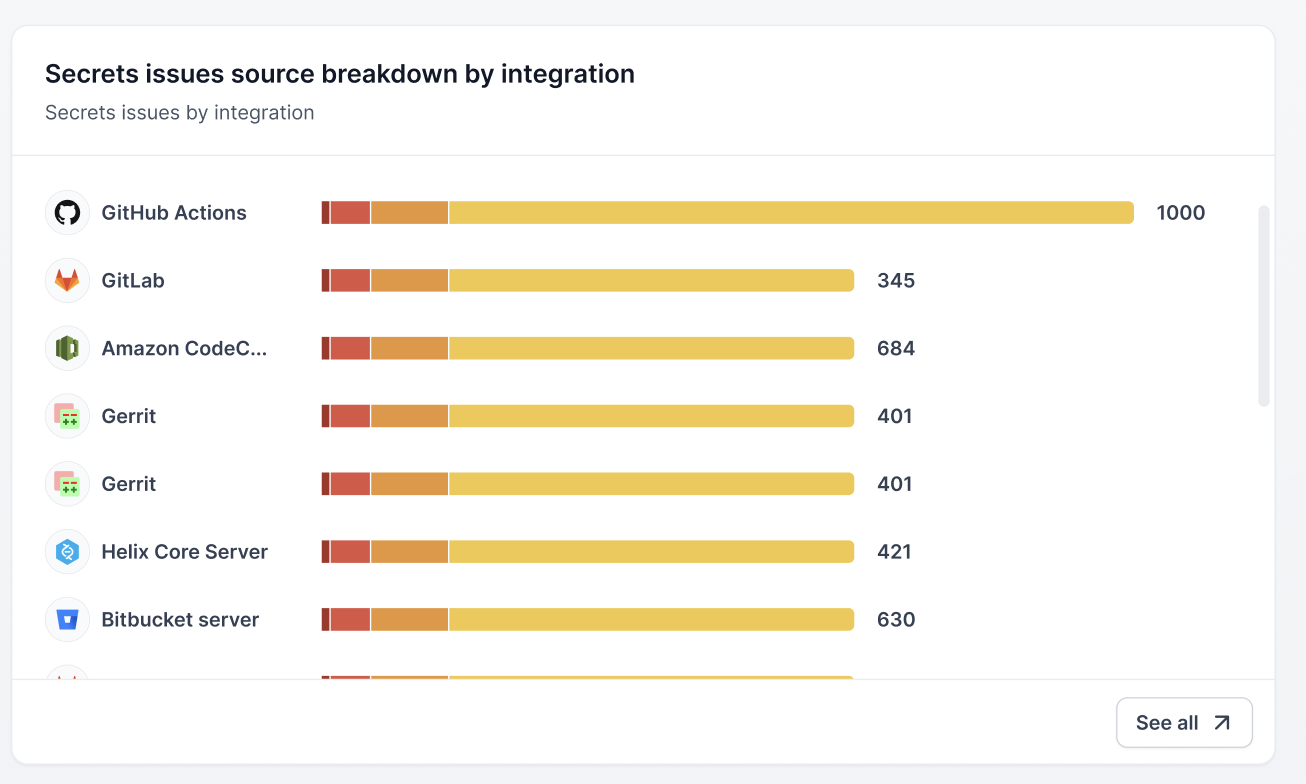
Task: Click the chart title Secrets issues source breakdown
Action: [x=339, y=73]
